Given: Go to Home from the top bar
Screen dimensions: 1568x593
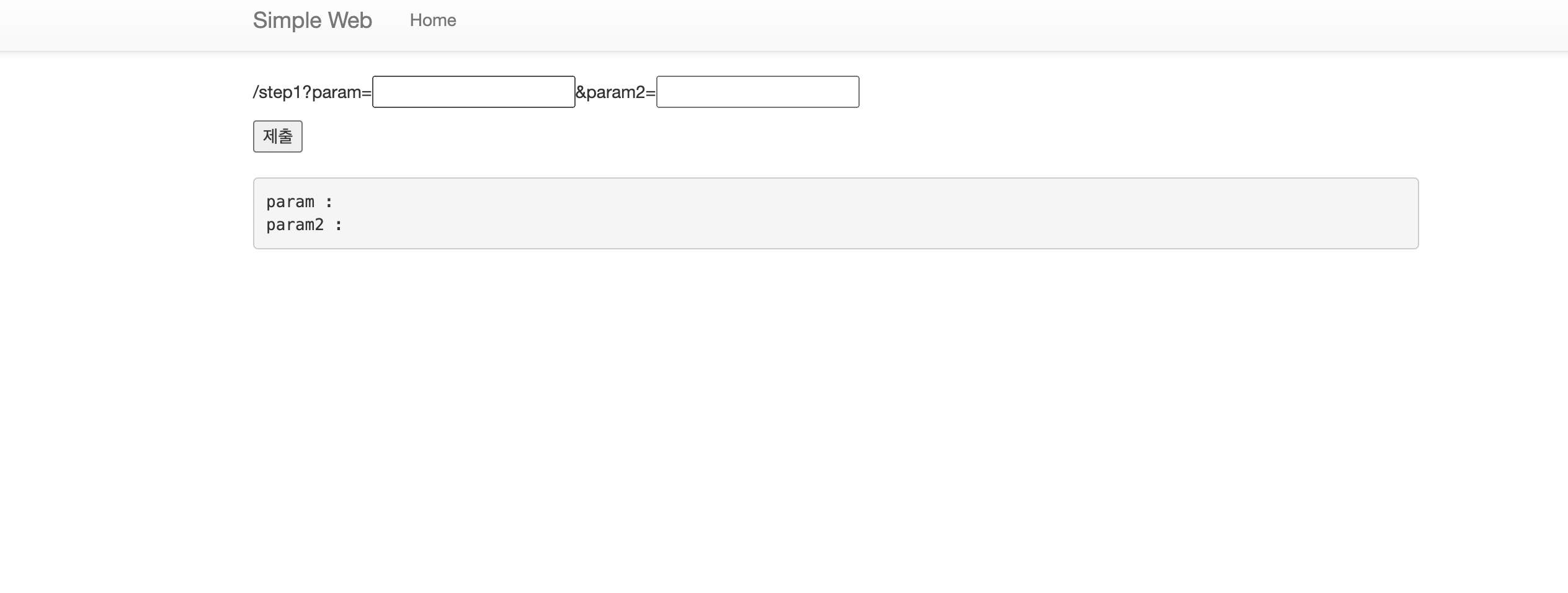Looking at the screenshot, I should [433, 20].
